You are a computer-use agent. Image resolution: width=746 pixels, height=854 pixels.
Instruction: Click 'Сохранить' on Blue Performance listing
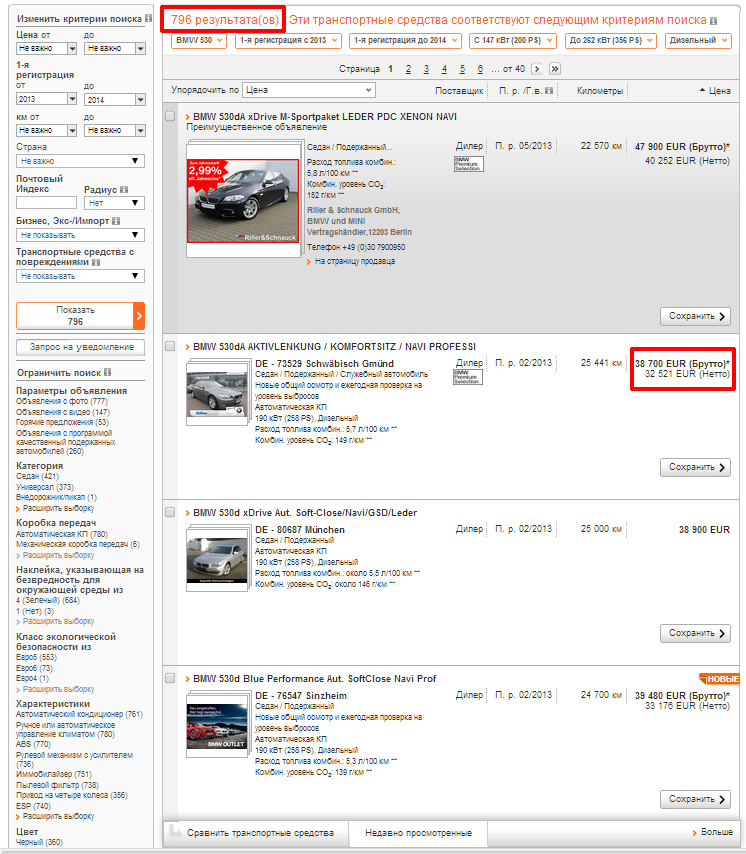(x=695, y=799)
